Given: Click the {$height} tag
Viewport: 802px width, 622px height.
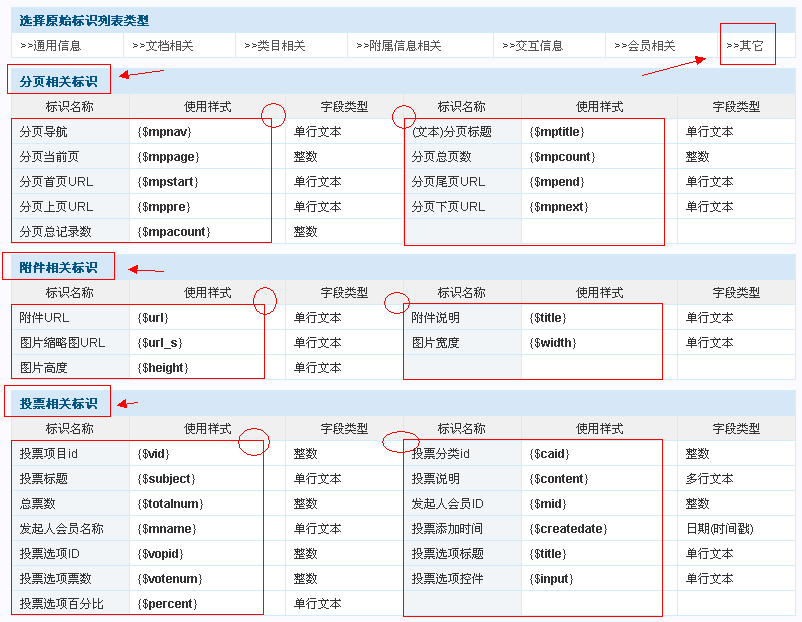Looking at the screenshot, I should click(x=163, y=368).
